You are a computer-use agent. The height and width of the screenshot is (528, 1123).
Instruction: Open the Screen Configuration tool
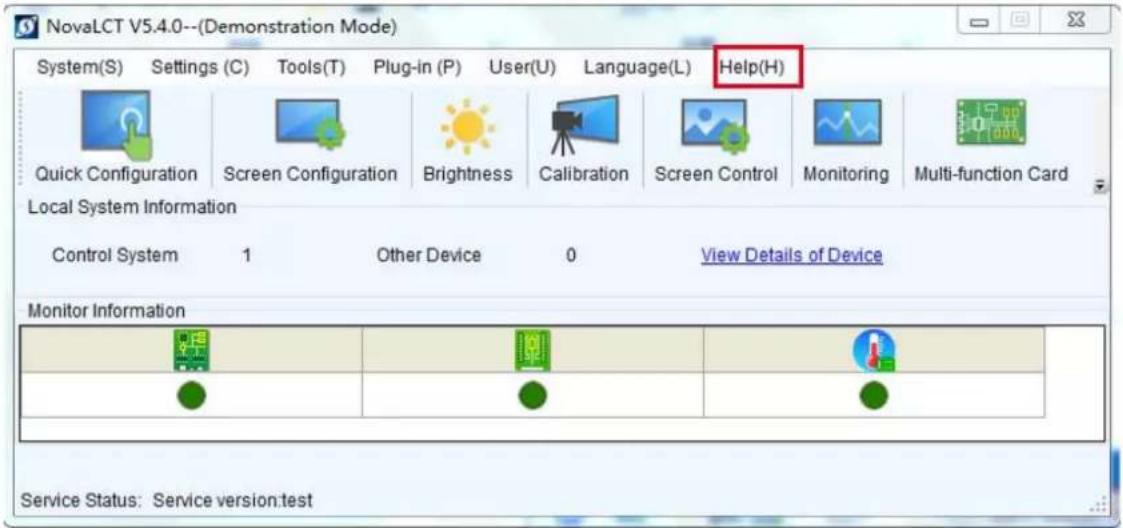click(310, 138)
